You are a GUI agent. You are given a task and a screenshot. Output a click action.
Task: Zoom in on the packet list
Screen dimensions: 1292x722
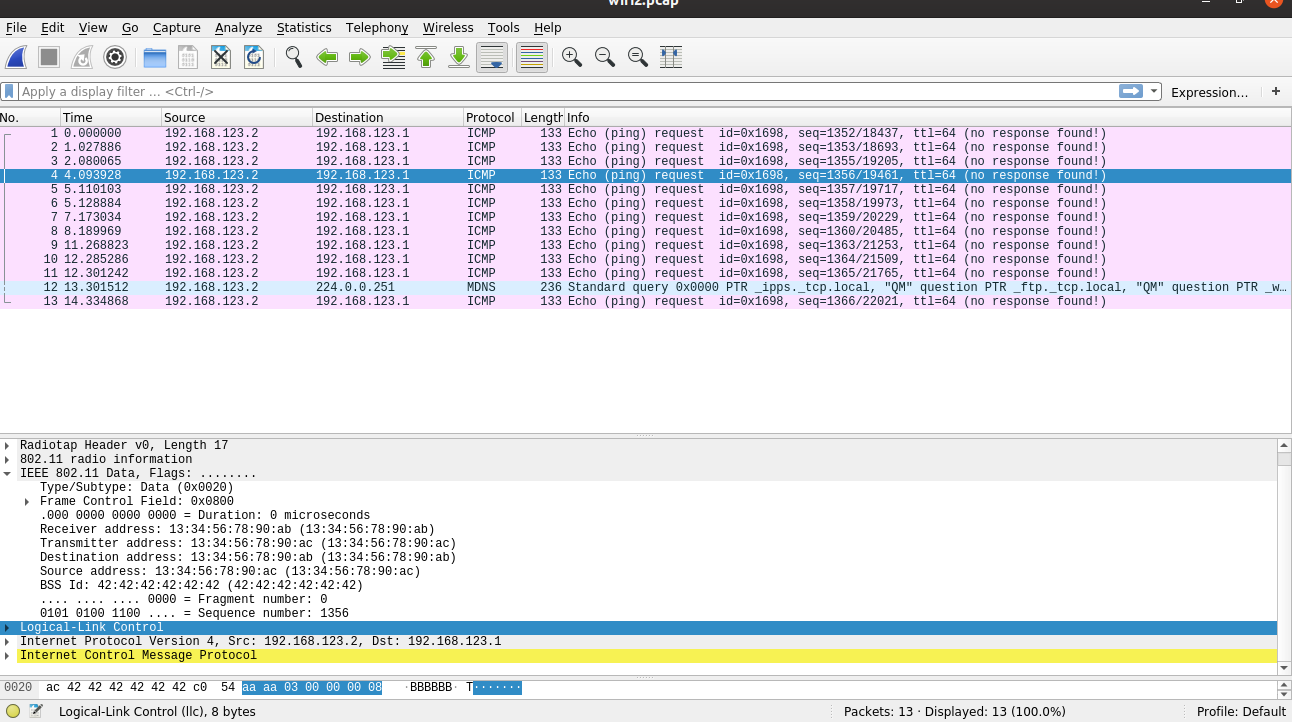pyautogui.click(x=571, y=57)
